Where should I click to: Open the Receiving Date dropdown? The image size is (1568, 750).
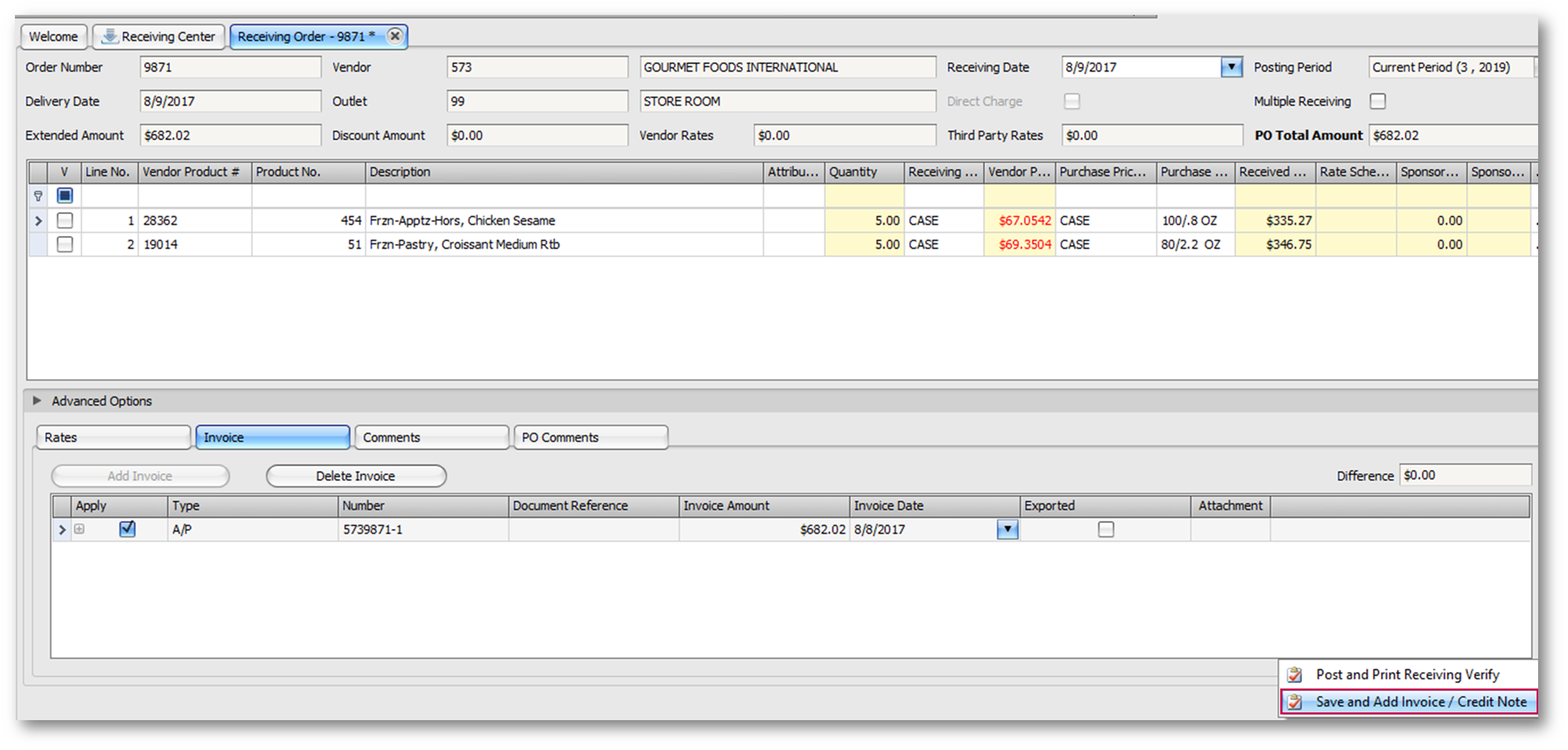click(x=1231, y=68)
